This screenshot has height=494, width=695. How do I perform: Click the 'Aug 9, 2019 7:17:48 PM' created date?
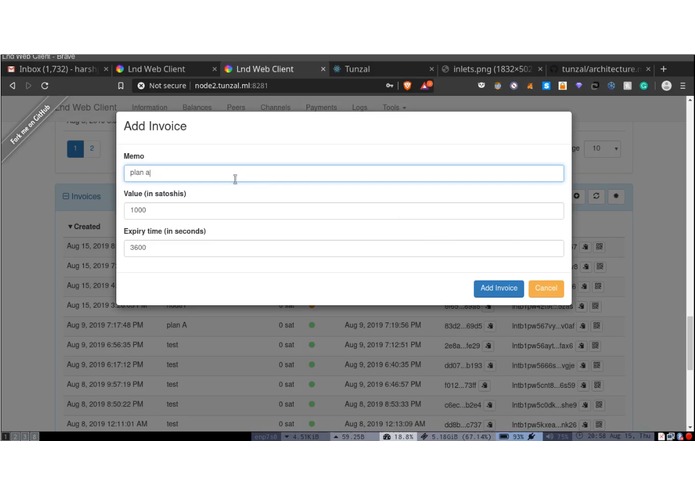pos(105,325)
